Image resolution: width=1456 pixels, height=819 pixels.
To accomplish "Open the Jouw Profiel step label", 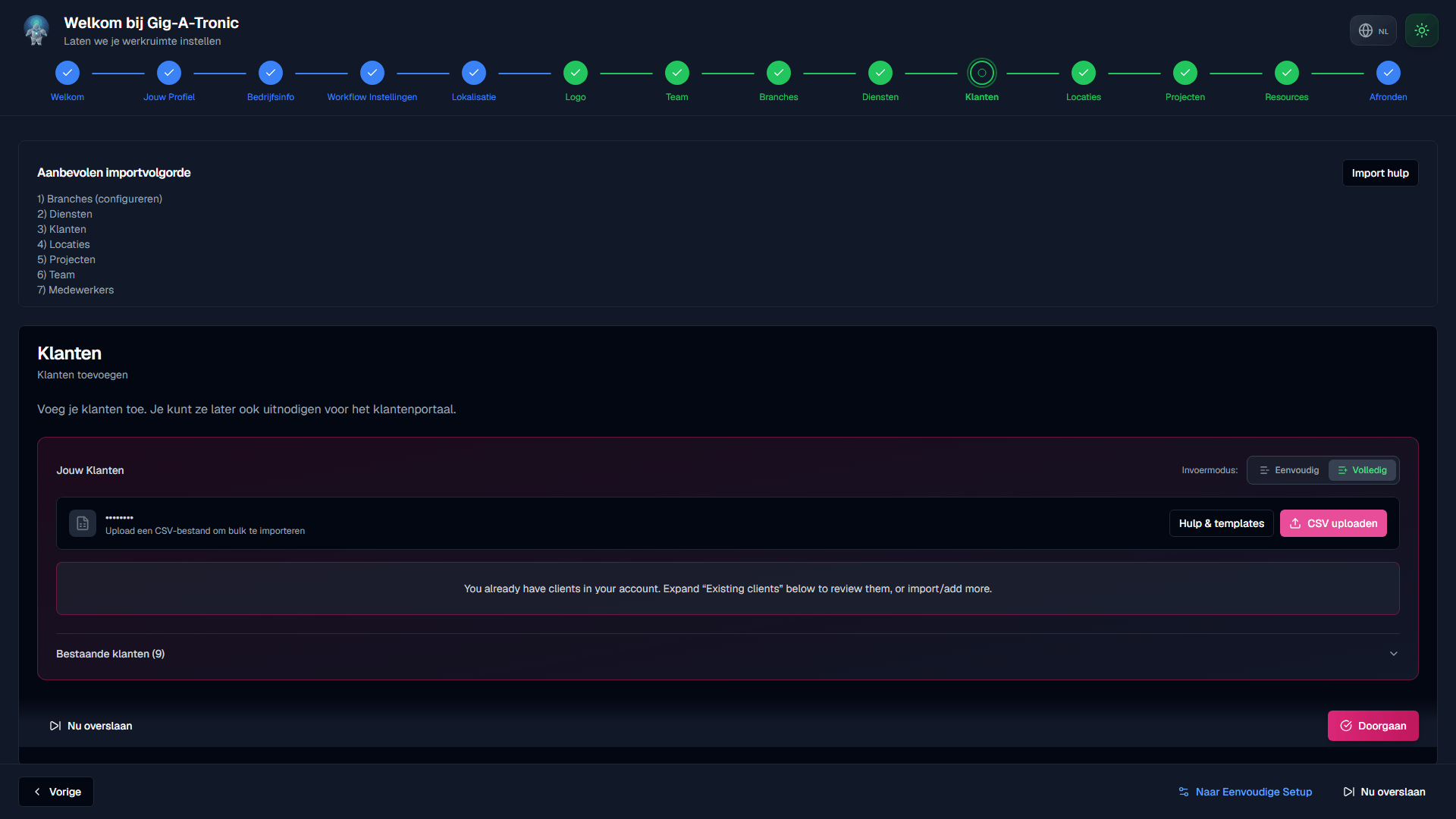I will [169, 97].
